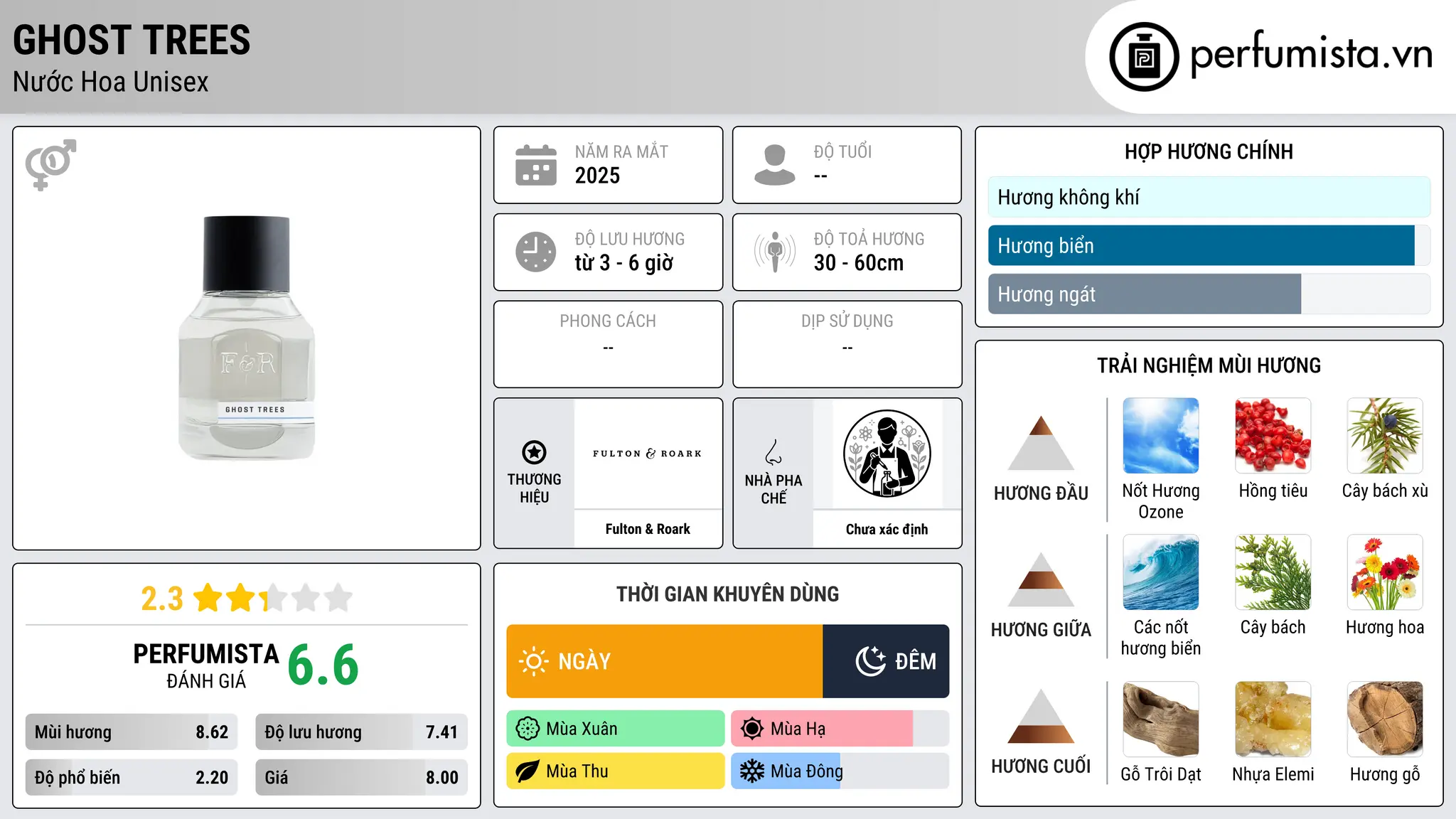The width and height of the screenshot is (1456, 819).
Task: Click the Giá 8.00 score bar
Action: tap(361, 778)
